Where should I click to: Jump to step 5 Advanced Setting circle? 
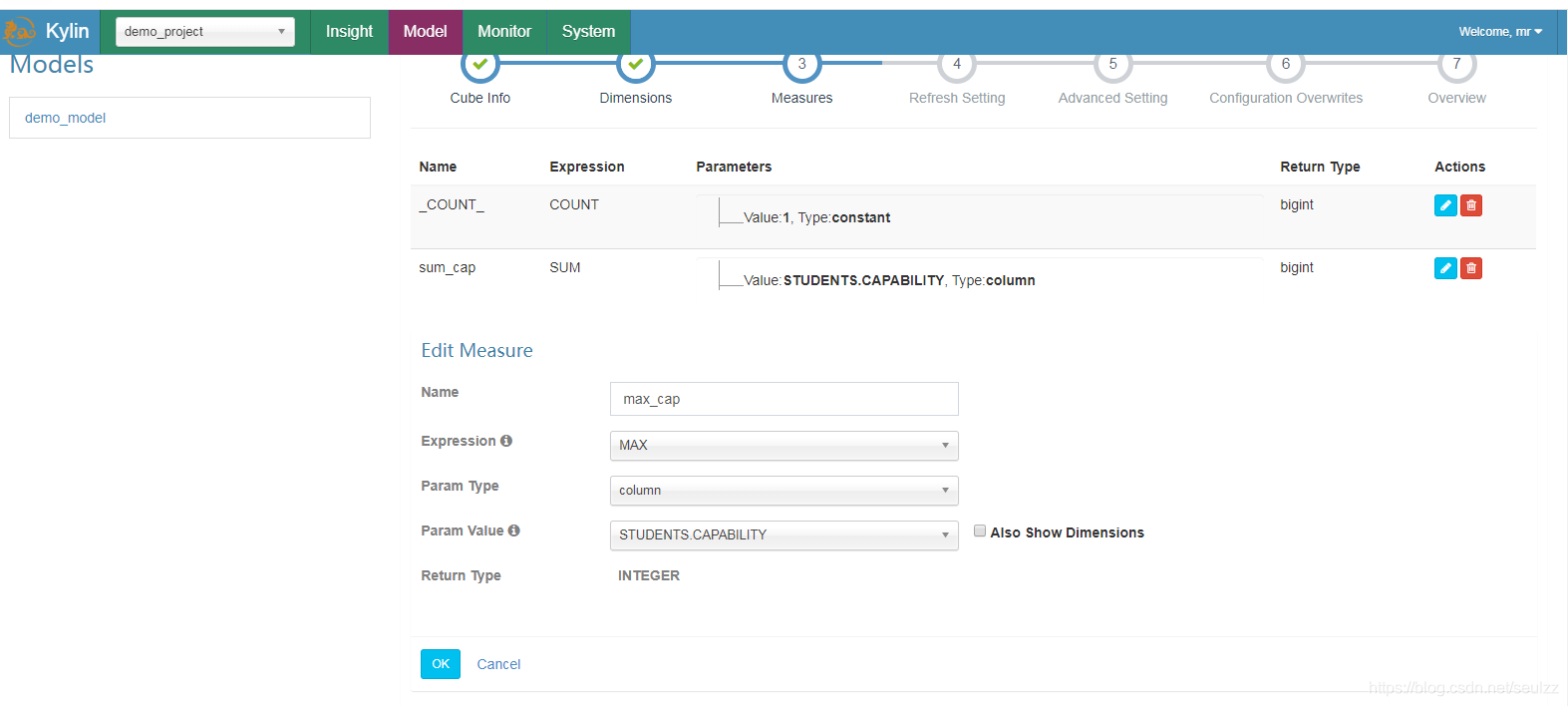click(x=1113, y=64)
